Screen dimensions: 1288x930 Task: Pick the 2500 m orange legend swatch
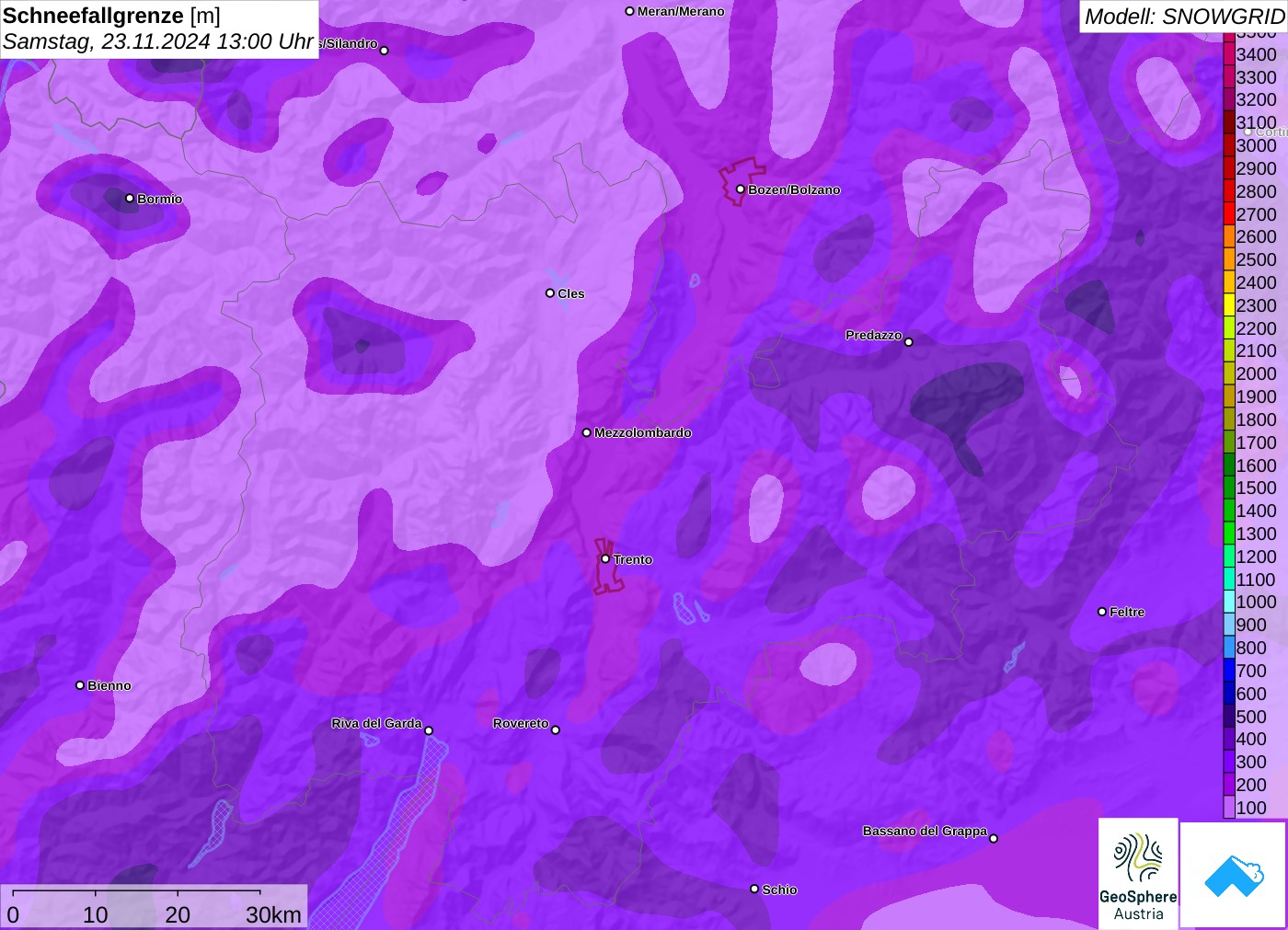click(1229, 259)
